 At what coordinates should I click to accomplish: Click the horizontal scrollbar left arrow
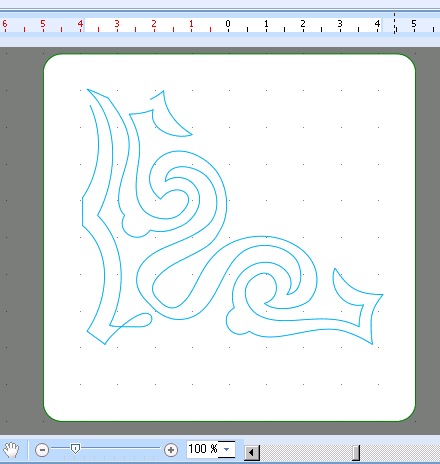(252, 453)
